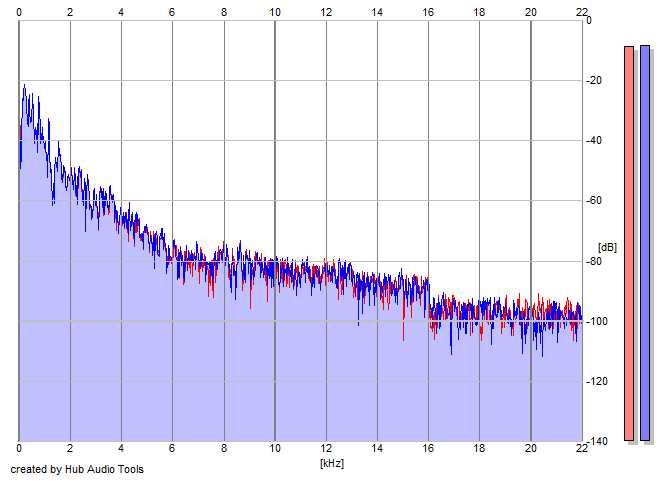664x481 pixels.
Task: Click the 20 kHz label on the top axis
Action: 531,13
